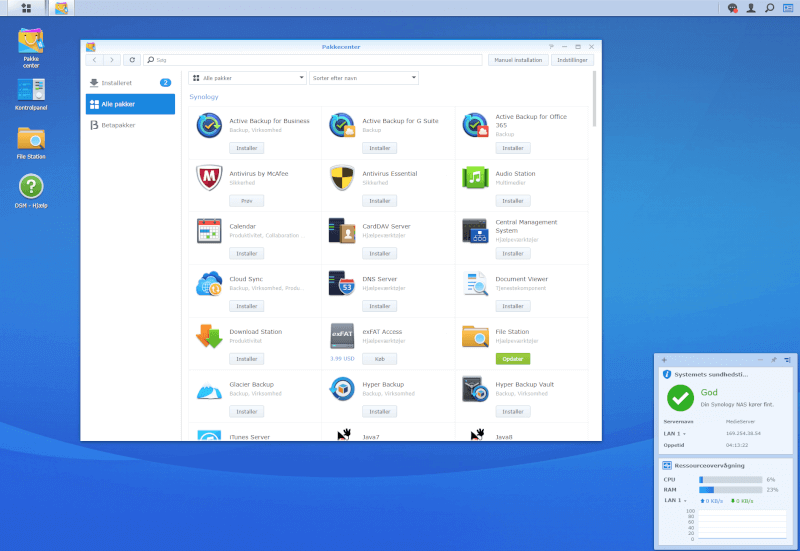Open Indstillinger in Pakkecenter
This screenshot has height=551, width=800.
tap(572, 60)
